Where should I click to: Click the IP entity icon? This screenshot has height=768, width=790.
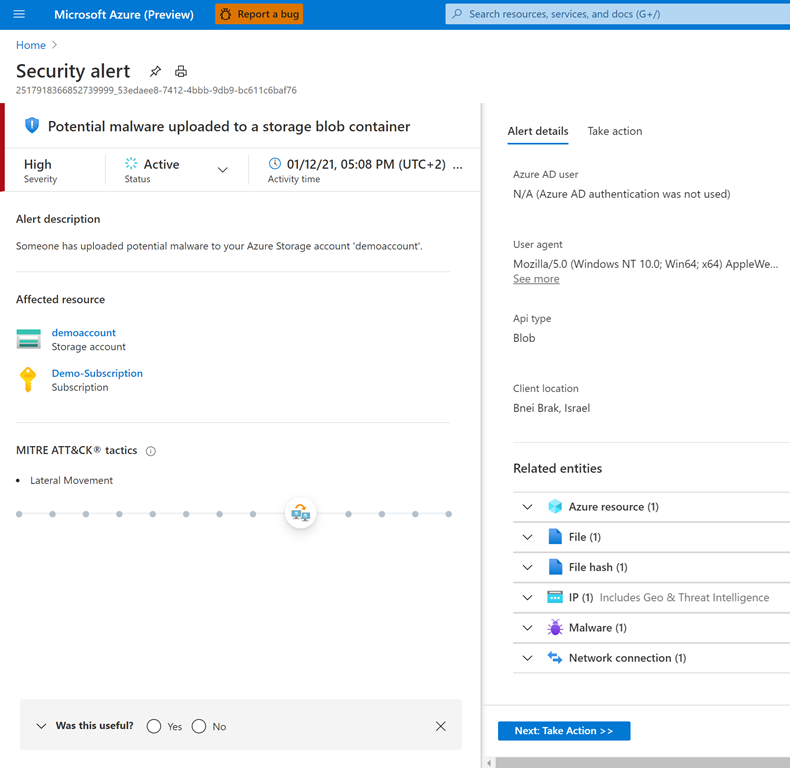click(555, 597)
